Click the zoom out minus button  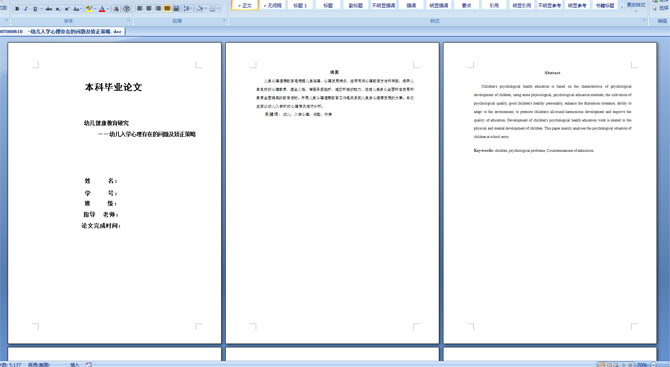(x=654, y=364)
